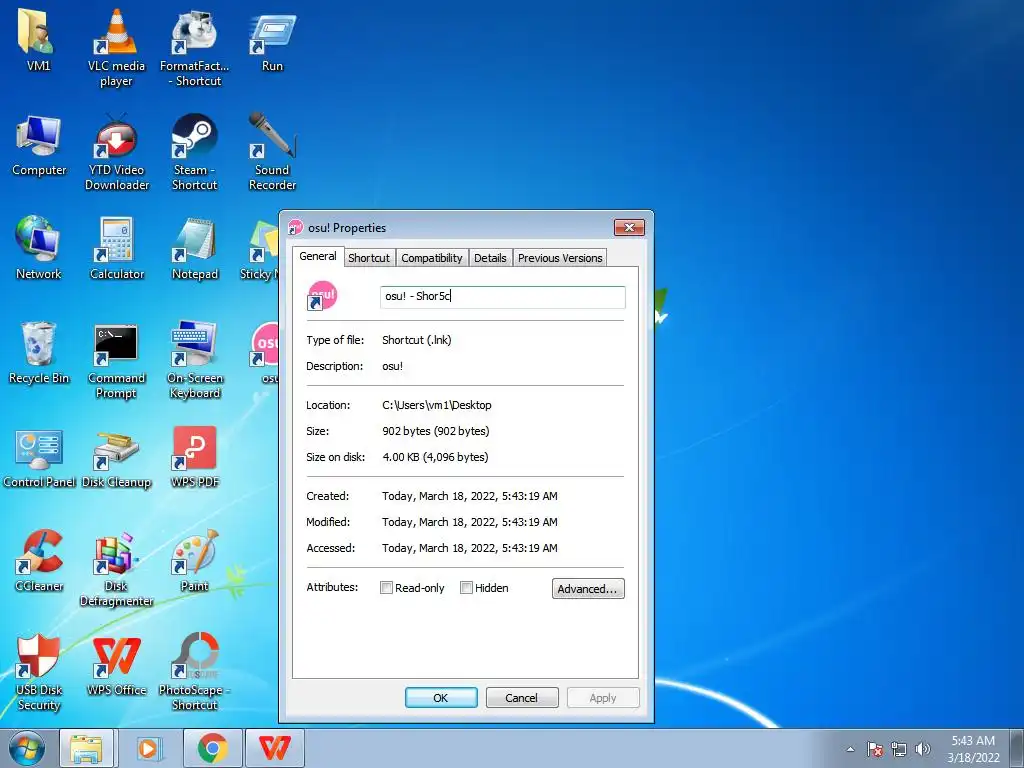Screen dimensions: 1024x768
Task: Select YTD Video Downloader icon
Action: (x=117, y=152)
